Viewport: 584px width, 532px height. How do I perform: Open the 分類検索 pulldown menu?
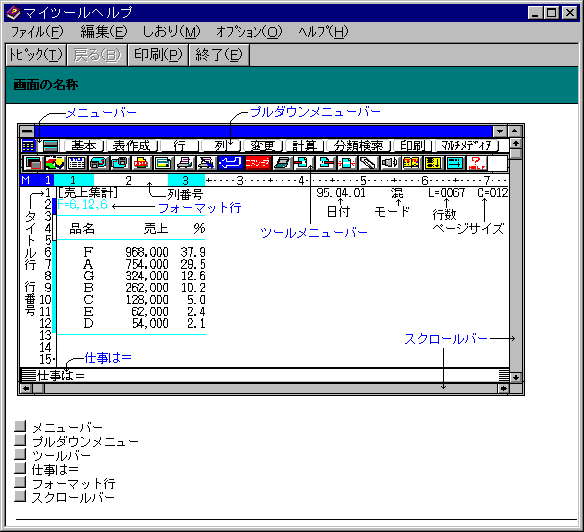358,146
